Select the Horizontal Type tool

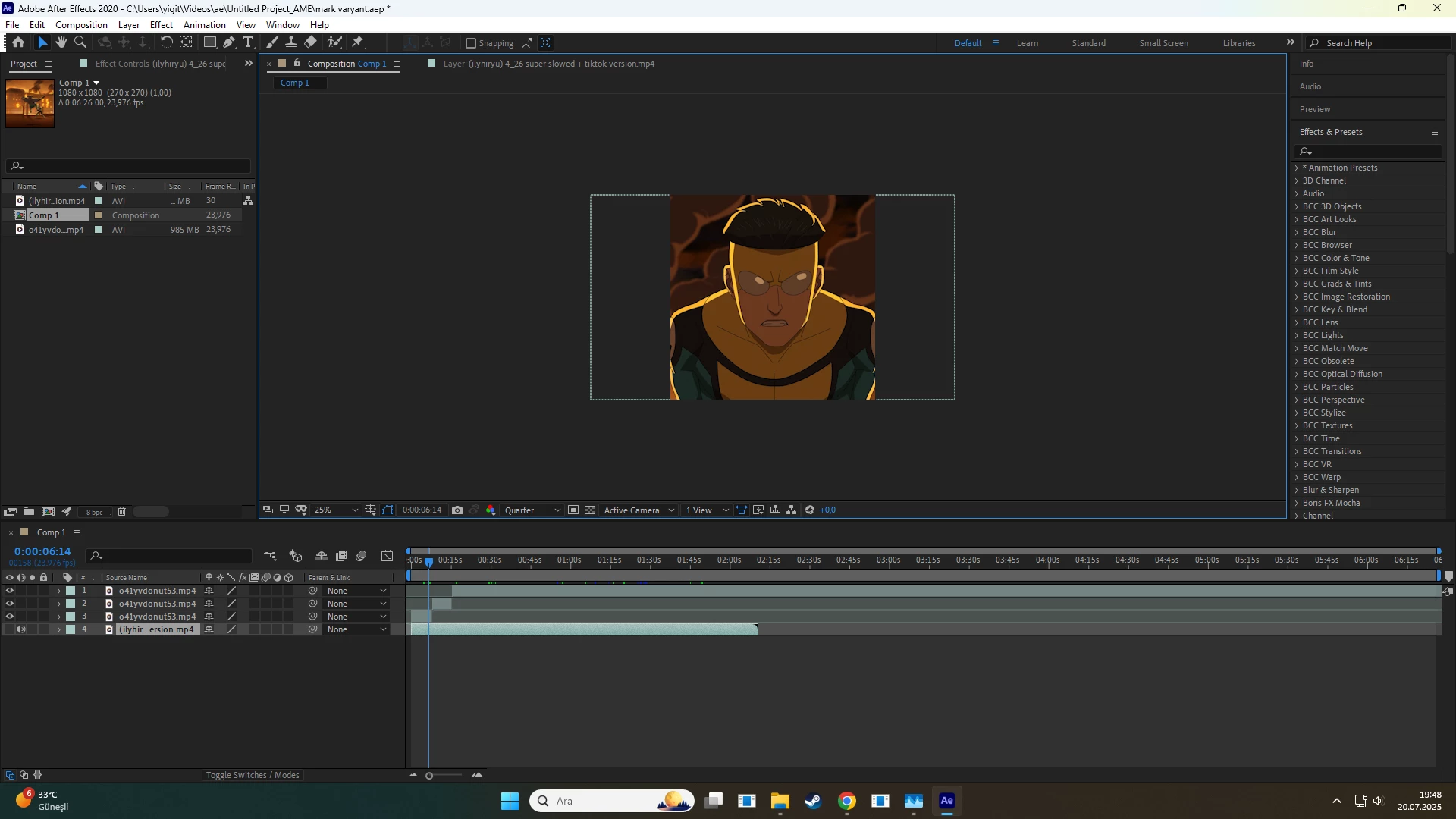click(x=248, y=42)
